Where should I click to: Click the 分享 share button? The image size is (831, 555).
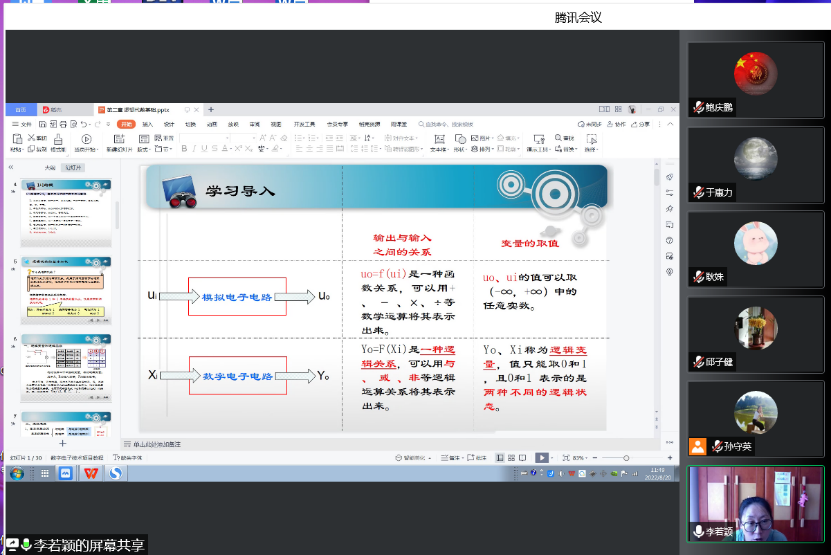click(x=641, y=125)
